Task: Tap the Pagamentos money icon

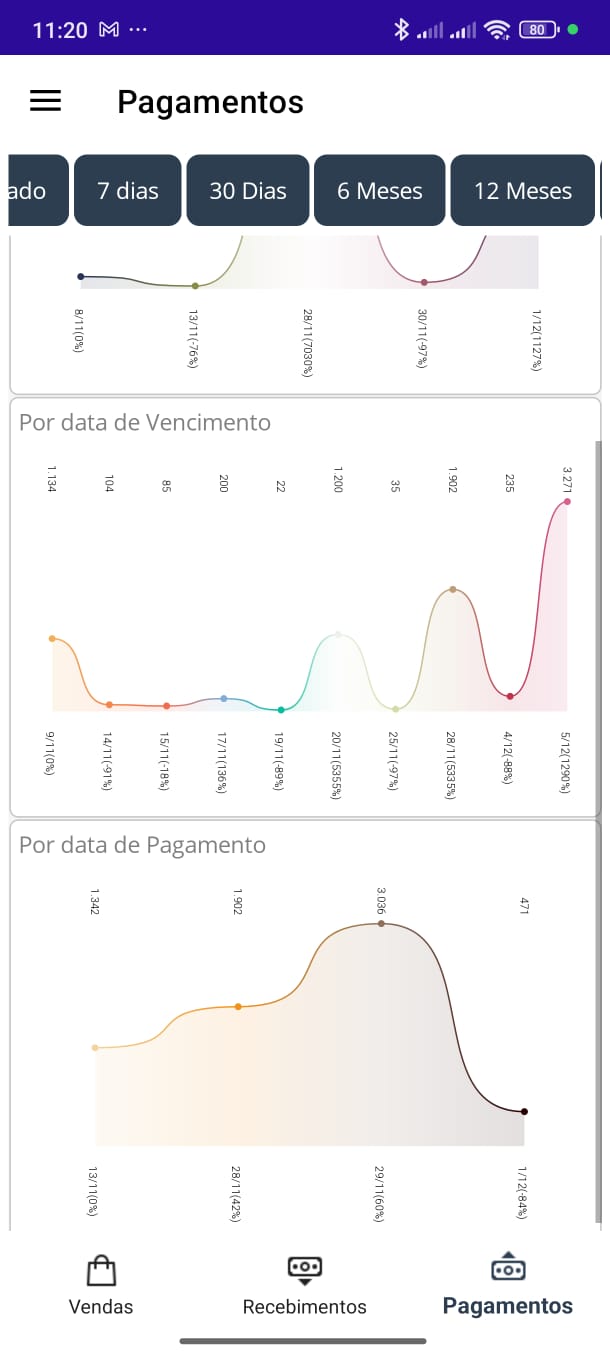Action: pyautogui.click(x=508, y=1267)
